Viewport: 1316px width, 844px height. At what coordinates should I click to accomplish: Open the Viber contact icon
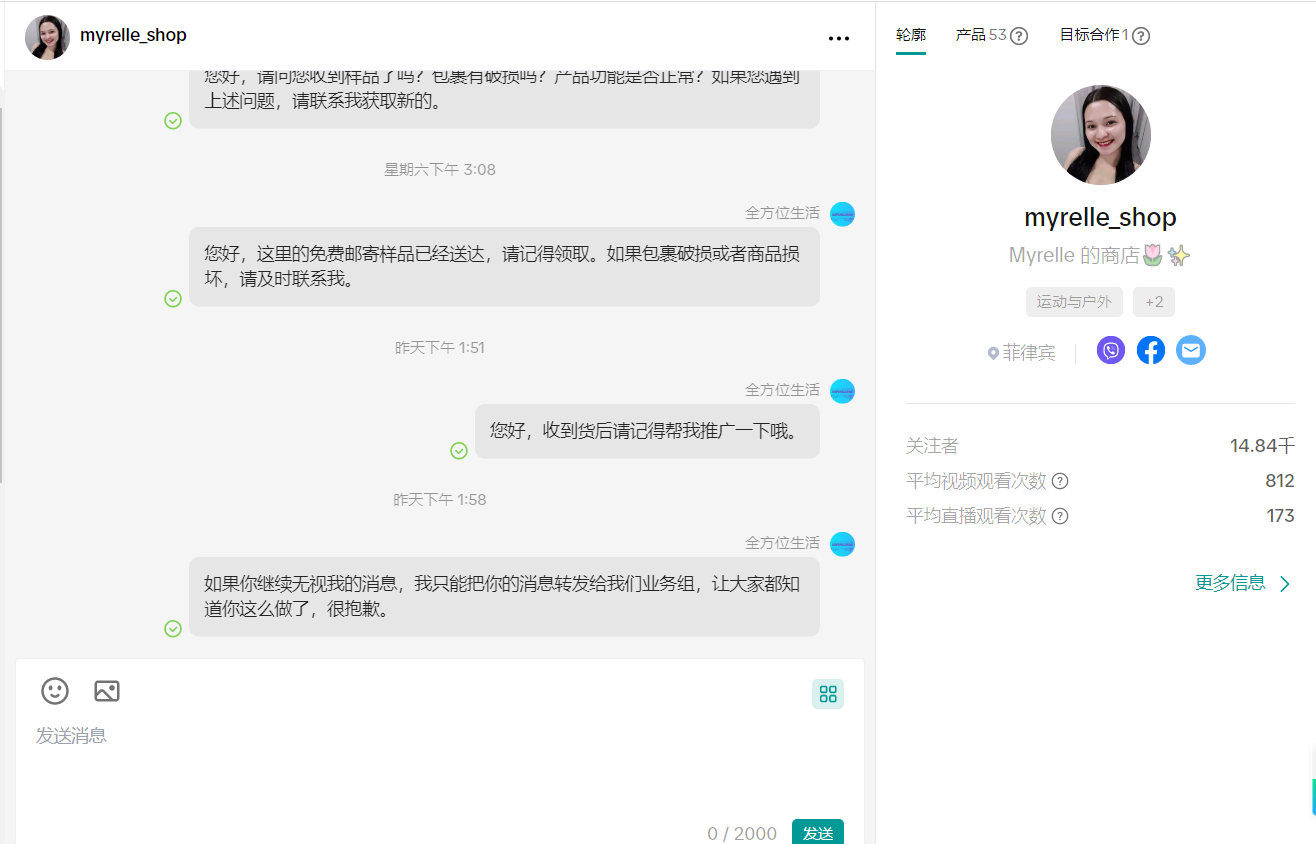point(1111,350)
